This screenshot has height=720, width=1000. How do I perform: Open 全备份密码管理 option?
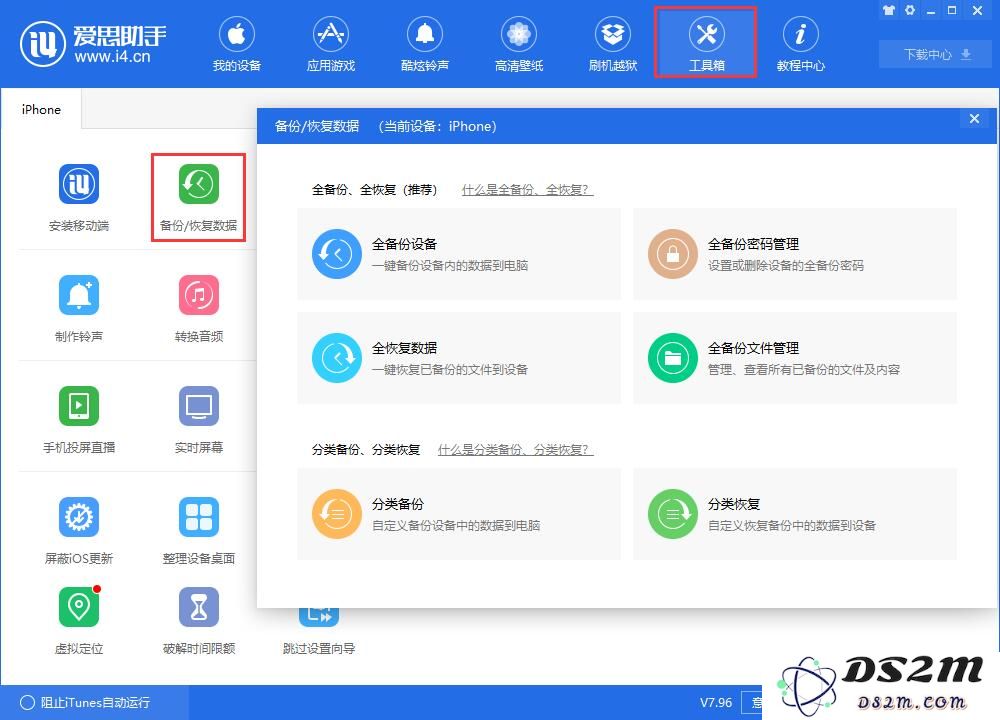(x=795, y=254)
